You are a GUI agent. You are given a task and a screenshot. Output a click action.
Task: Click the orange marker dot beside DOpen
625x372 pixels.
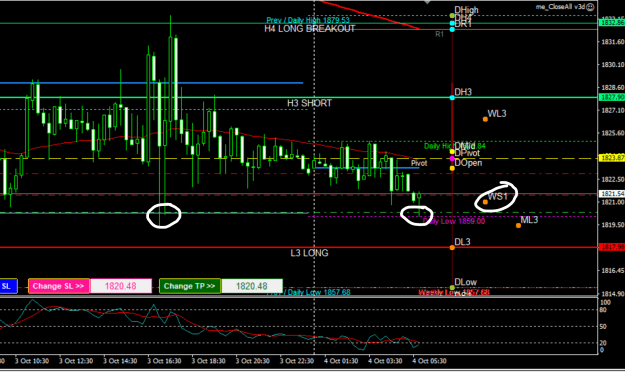(452, 168)
